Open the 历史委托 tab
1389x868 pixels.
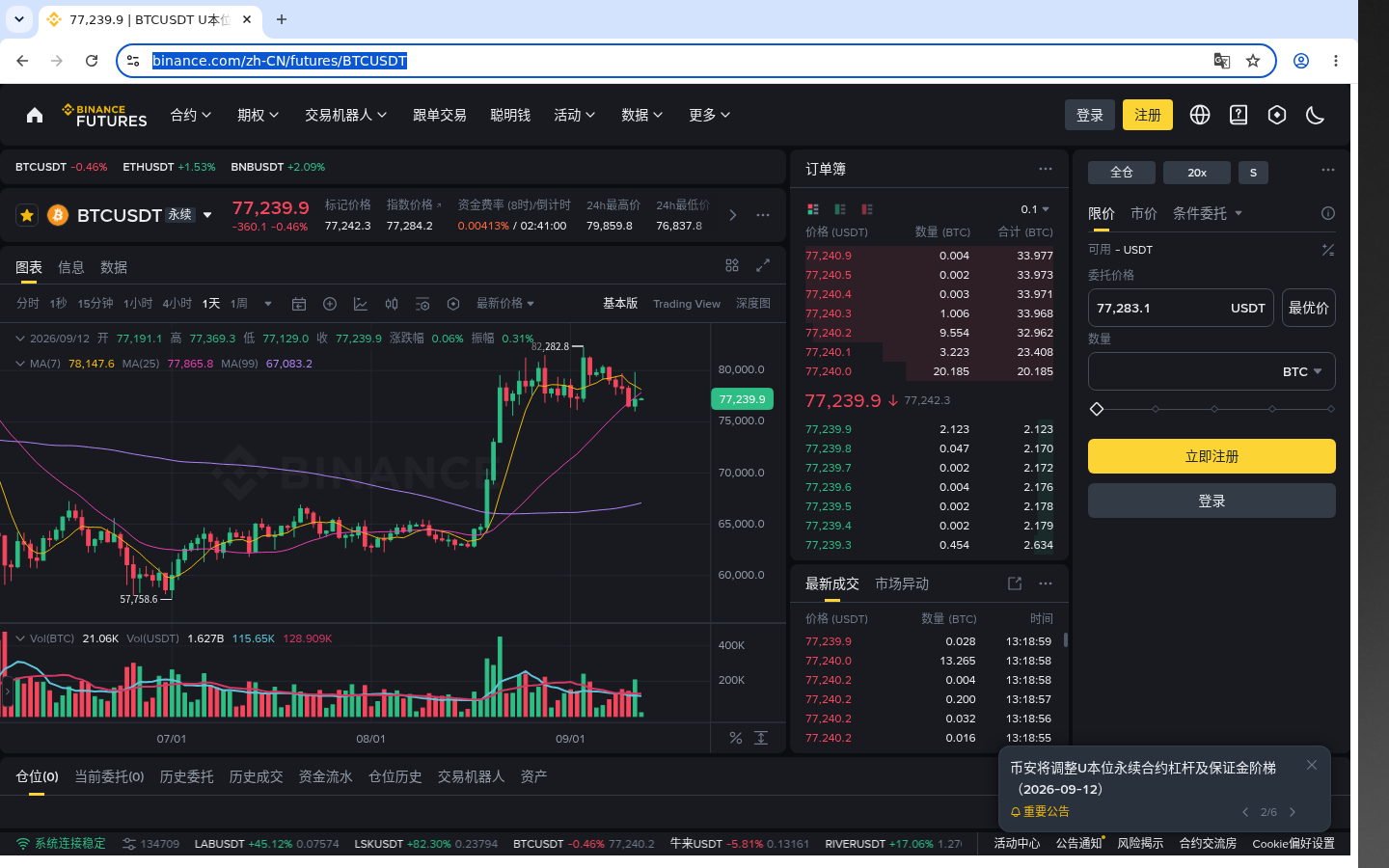point(186,776)
